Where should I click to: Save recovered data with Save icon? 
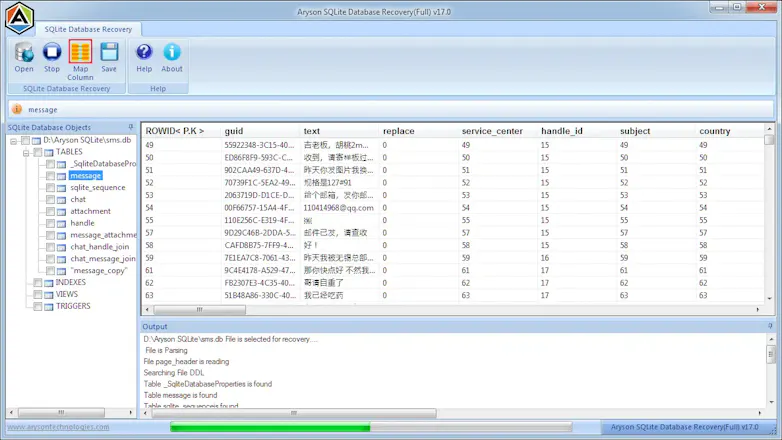pos(109,57)
